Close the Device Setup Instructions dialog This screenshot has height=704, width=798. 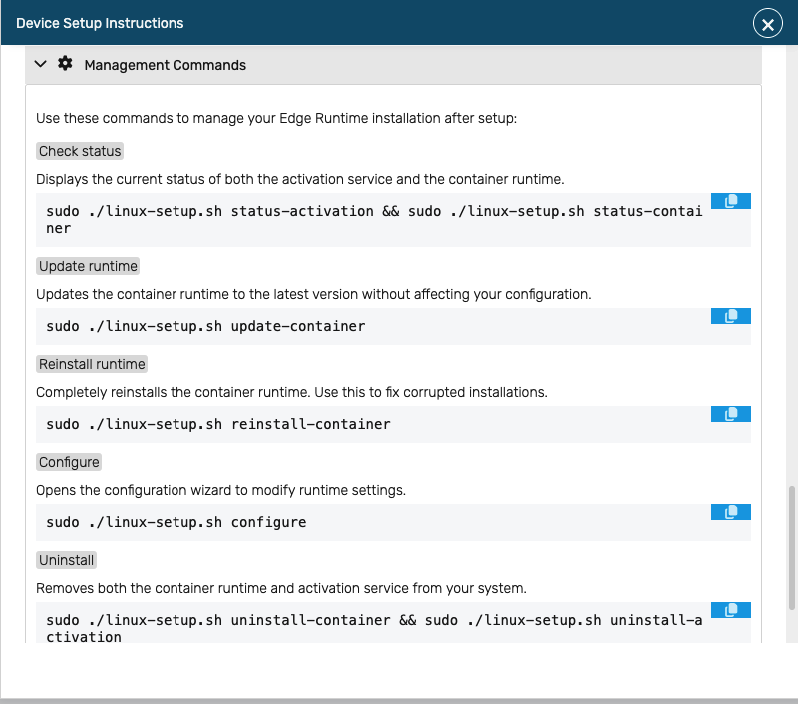[x=767, y=24]
